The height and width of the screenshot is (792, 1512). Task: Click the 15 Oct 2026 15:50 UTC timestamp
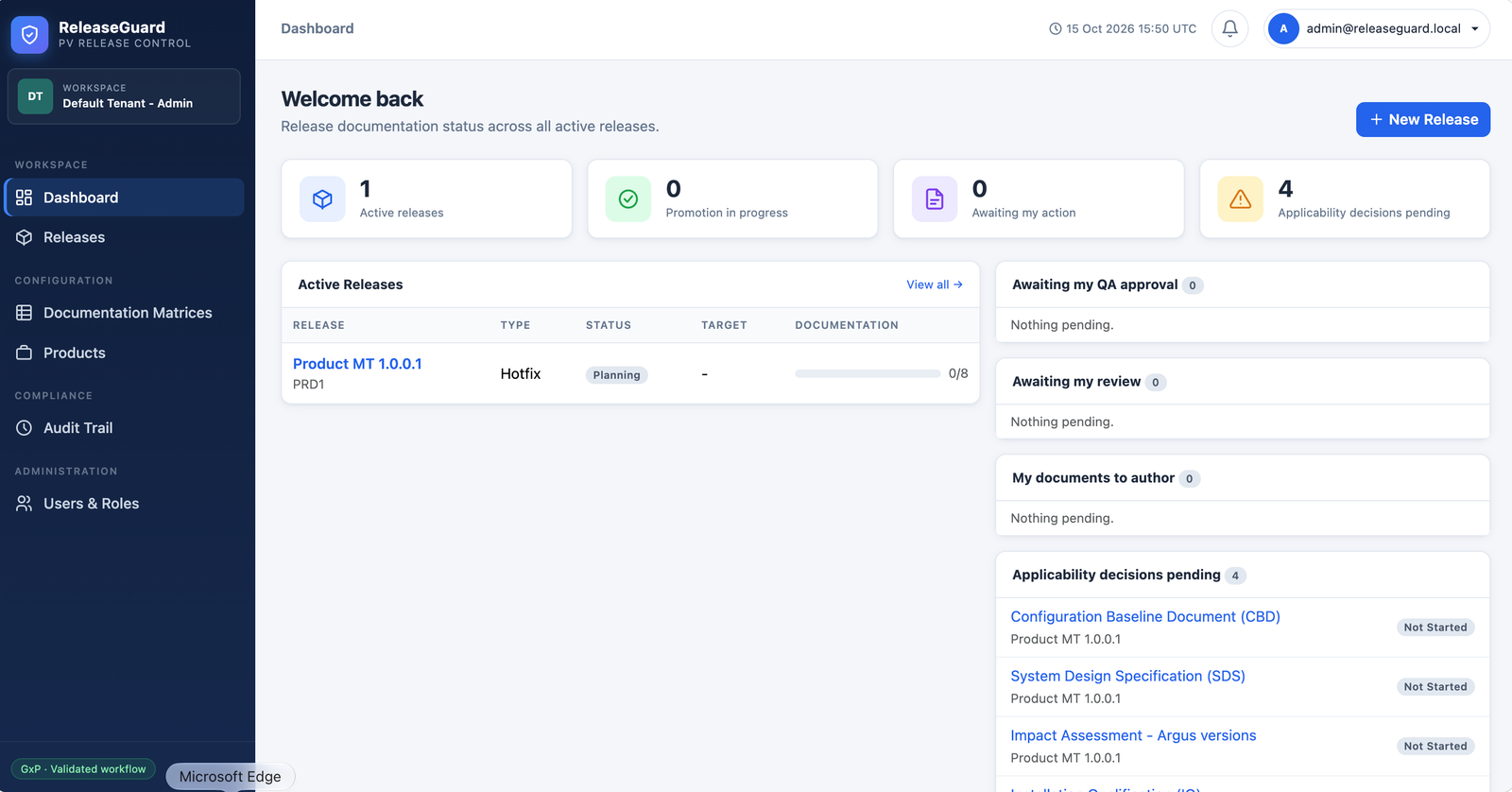tap(1131, 29)
